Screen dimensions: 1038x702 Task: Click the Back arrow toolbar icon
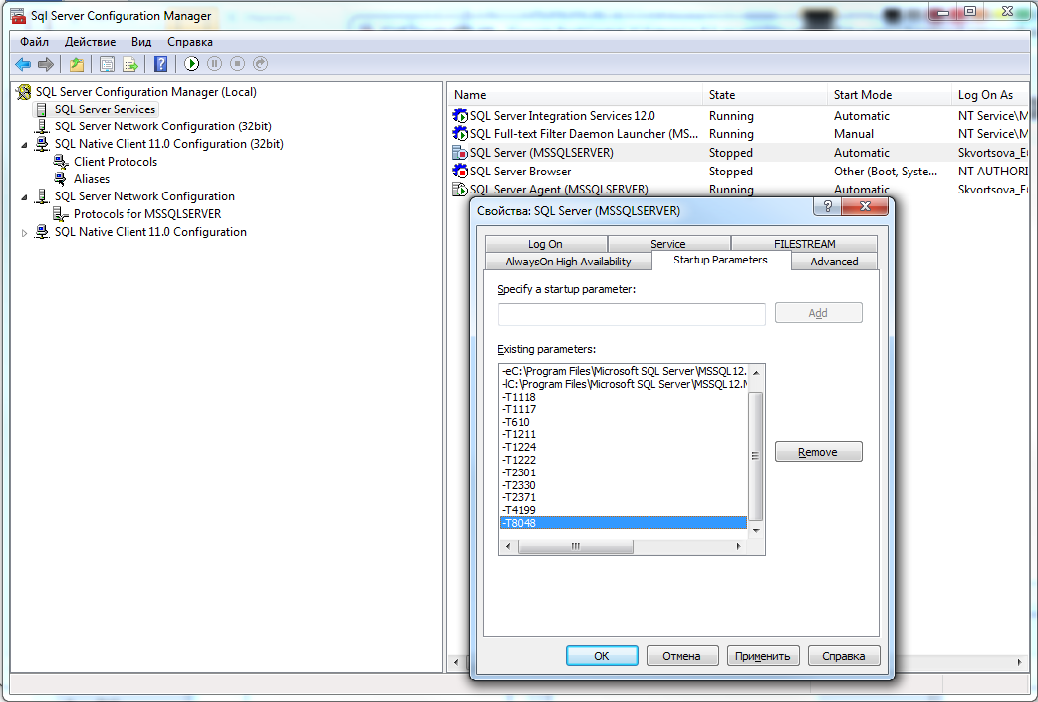(x=23, y=64)
